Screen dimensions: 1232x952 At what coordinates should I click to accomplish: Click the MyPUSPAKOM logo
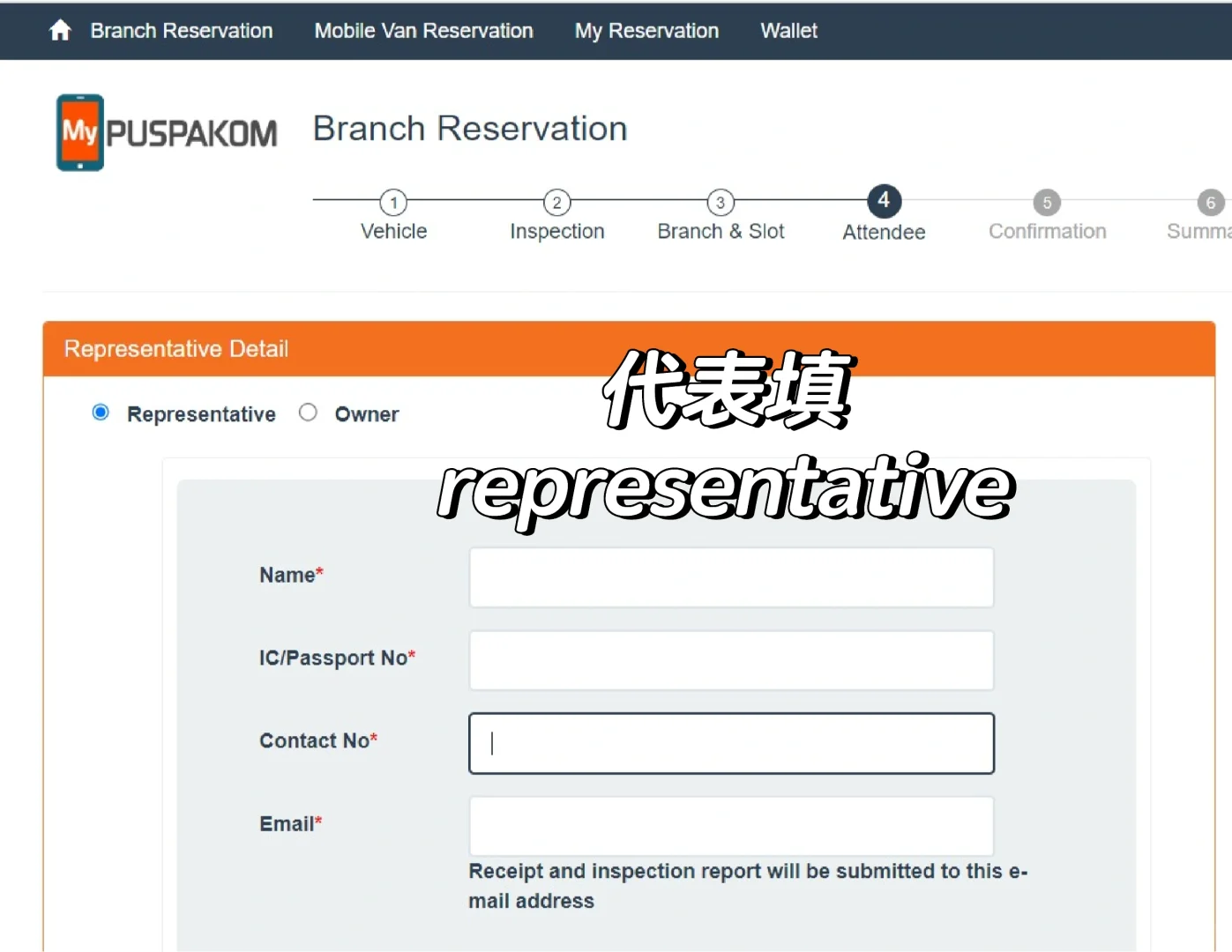click(x=167, y=132)
